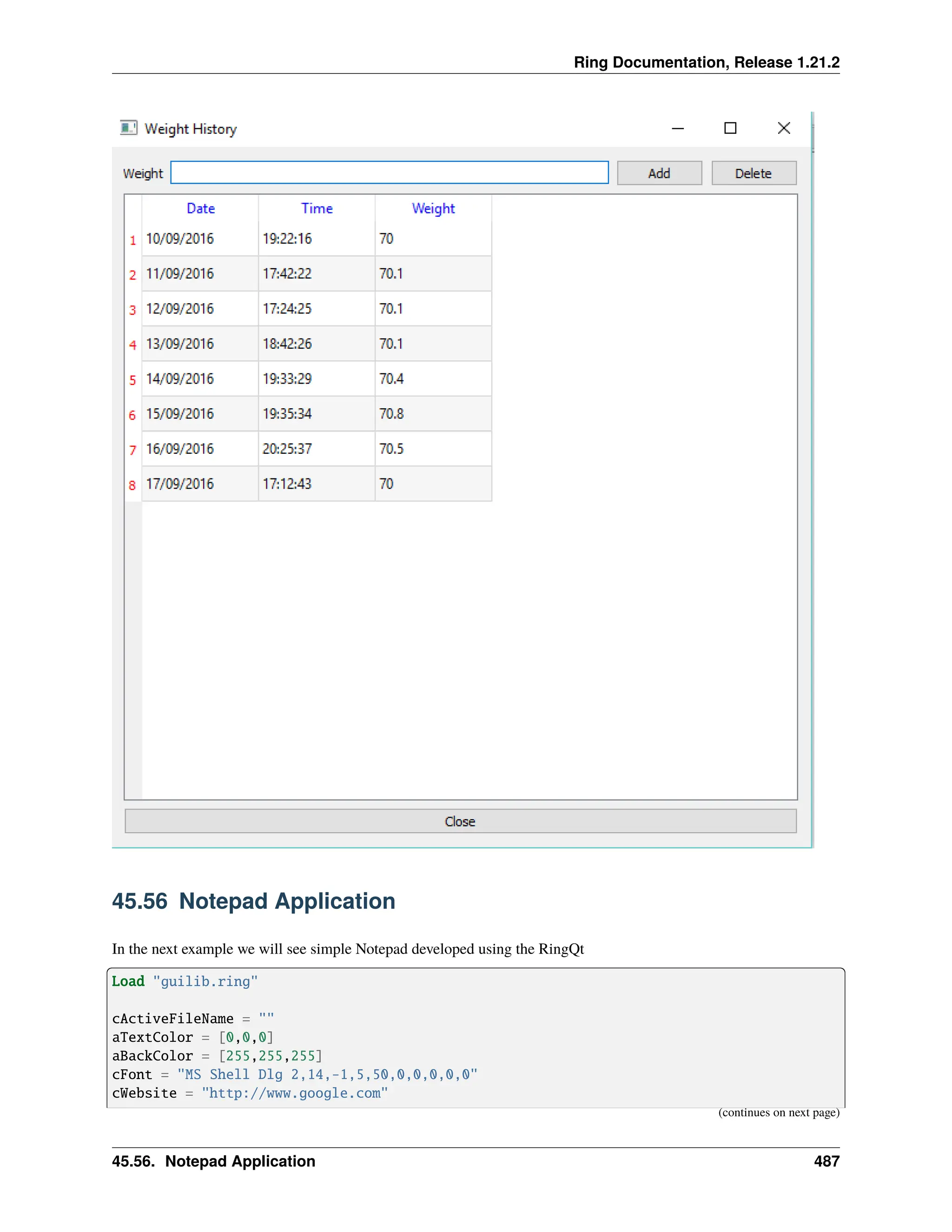Select row header number 4

tap(133, 345)
